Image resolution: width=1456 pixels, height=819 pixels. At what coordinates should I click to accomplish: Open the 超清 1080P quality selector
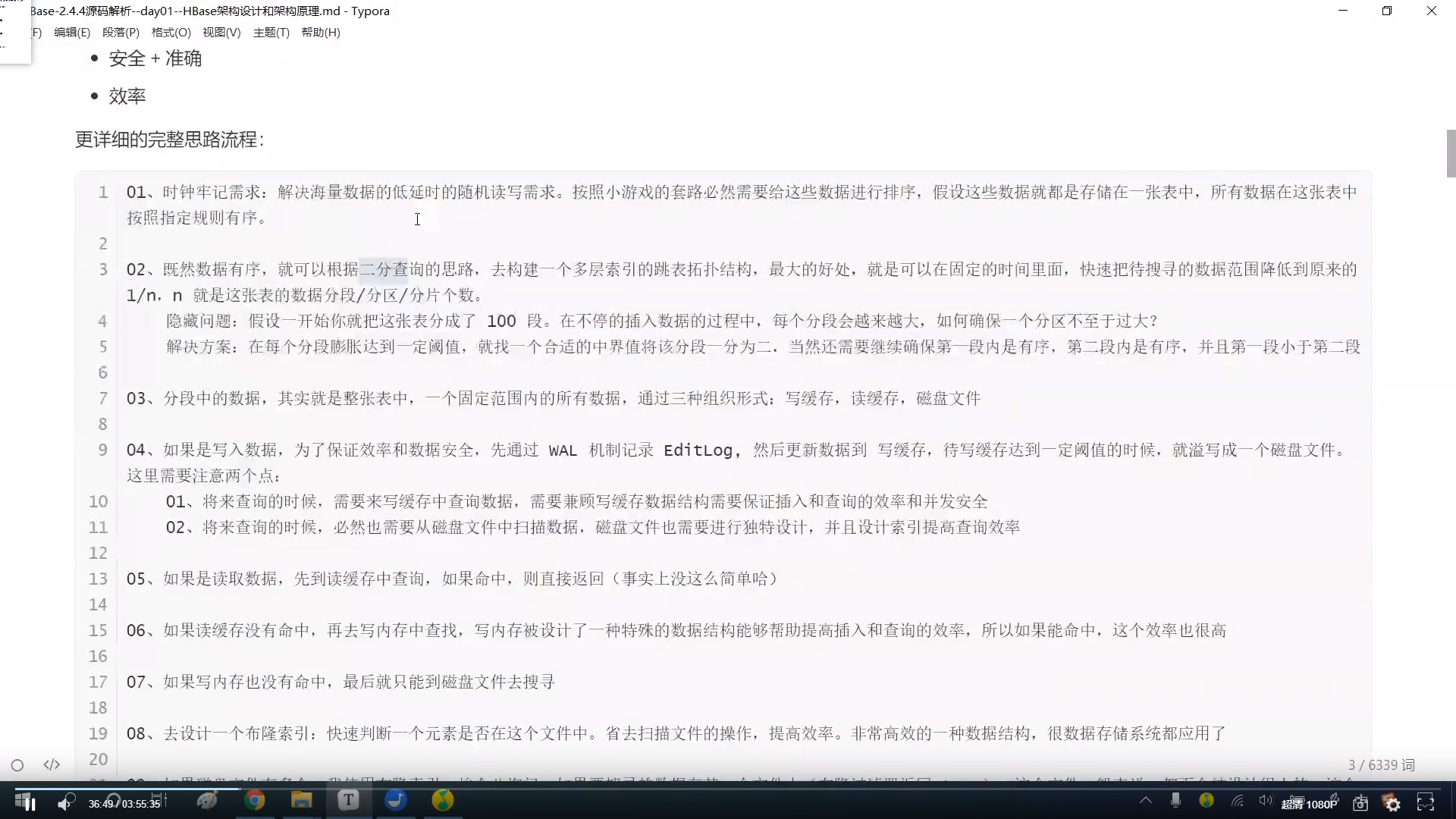[x=1309, y=804]
